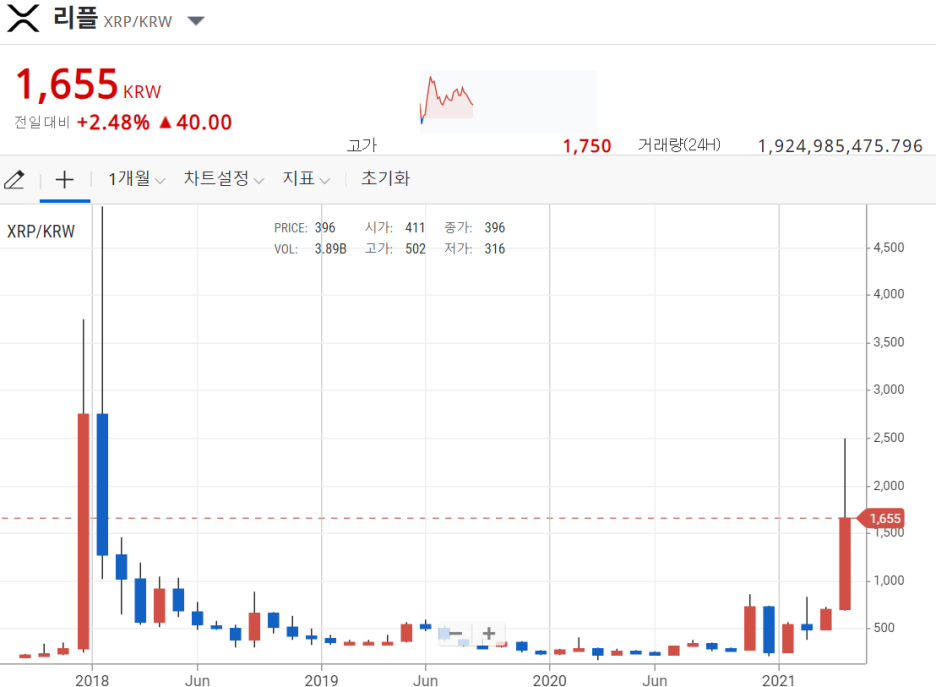This screenshot has width=936, height=687.
Task: Click the XRP/KRW chart label
Action: (41, 232)
